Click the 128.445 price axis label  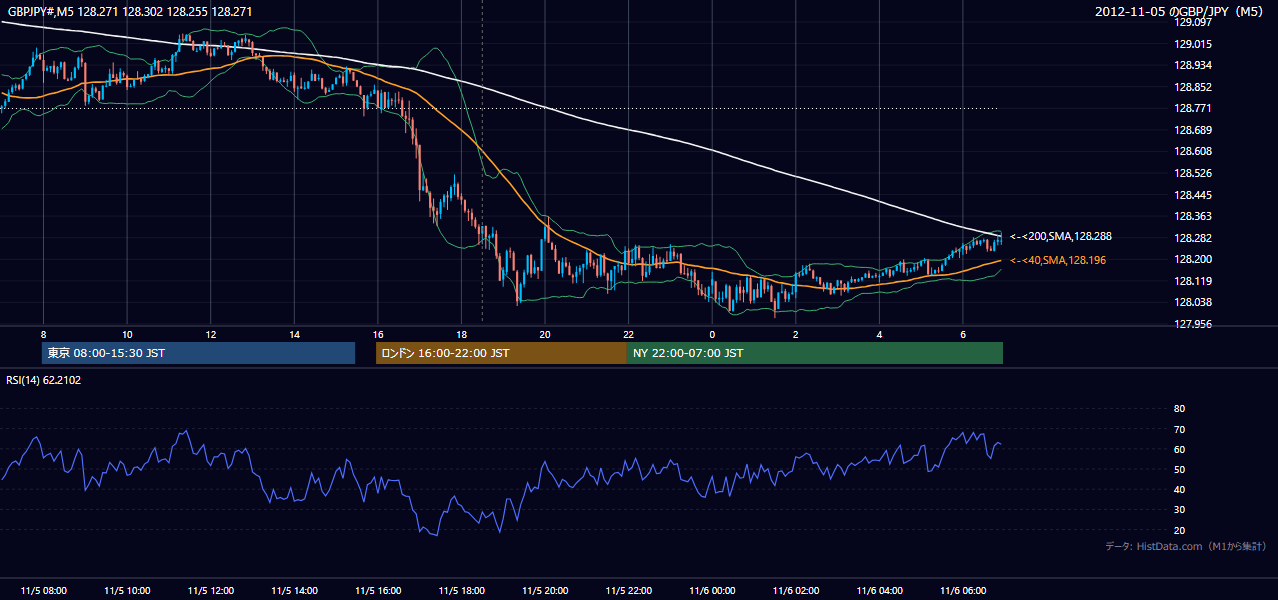[1193, 195]
